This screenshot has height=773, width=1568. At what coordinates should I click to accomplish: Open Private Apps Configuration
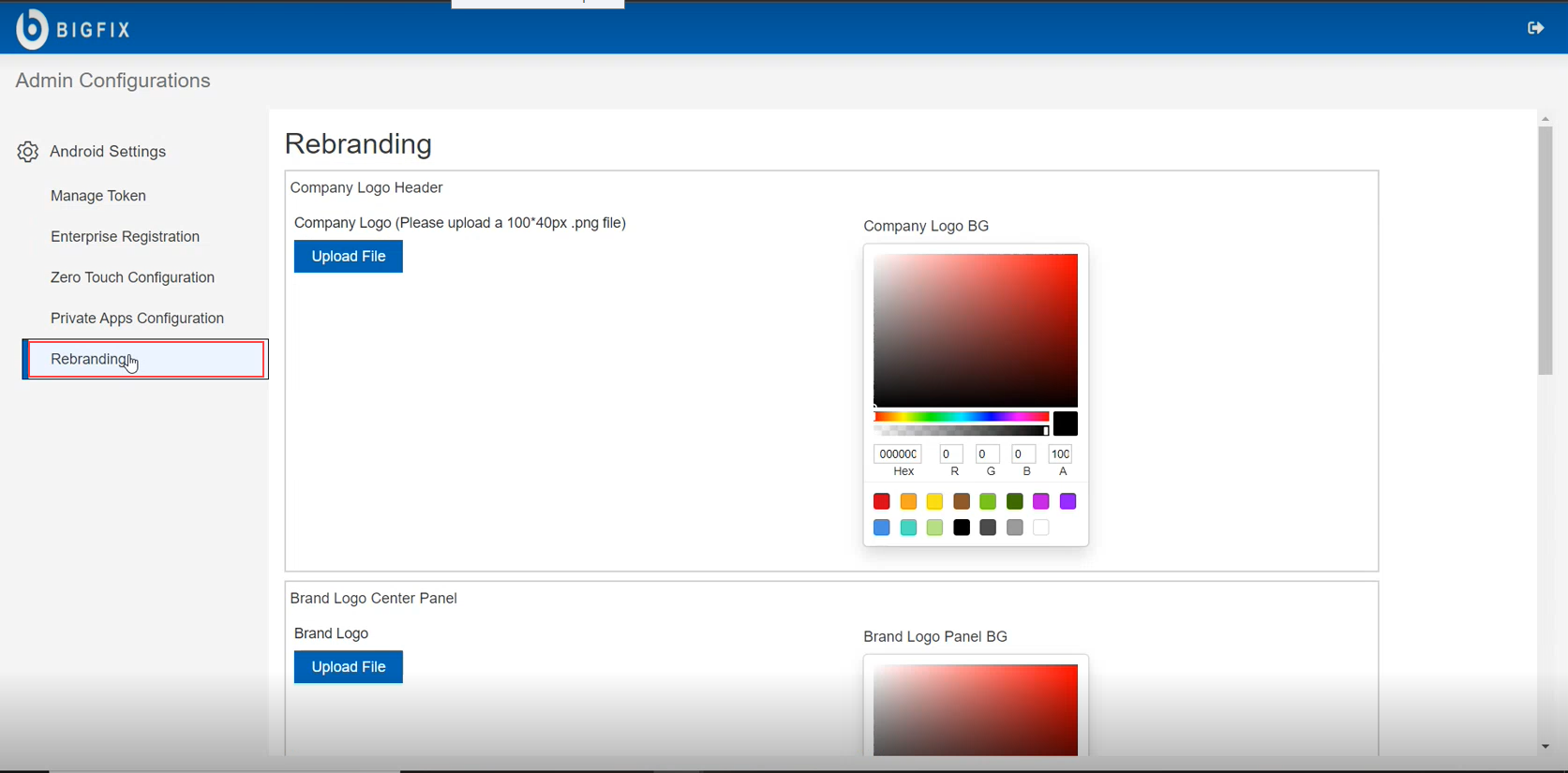[x=137, y=319]
